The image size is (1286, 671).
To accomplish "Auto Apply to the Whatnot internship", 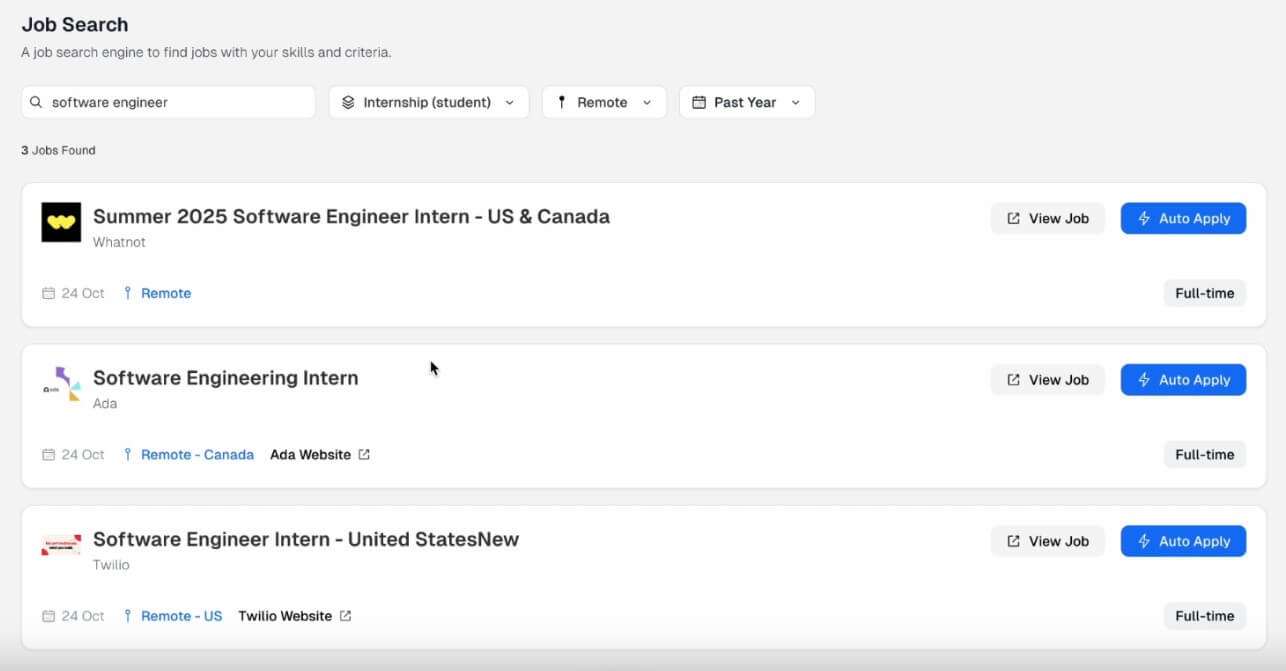I will 1183,218.
